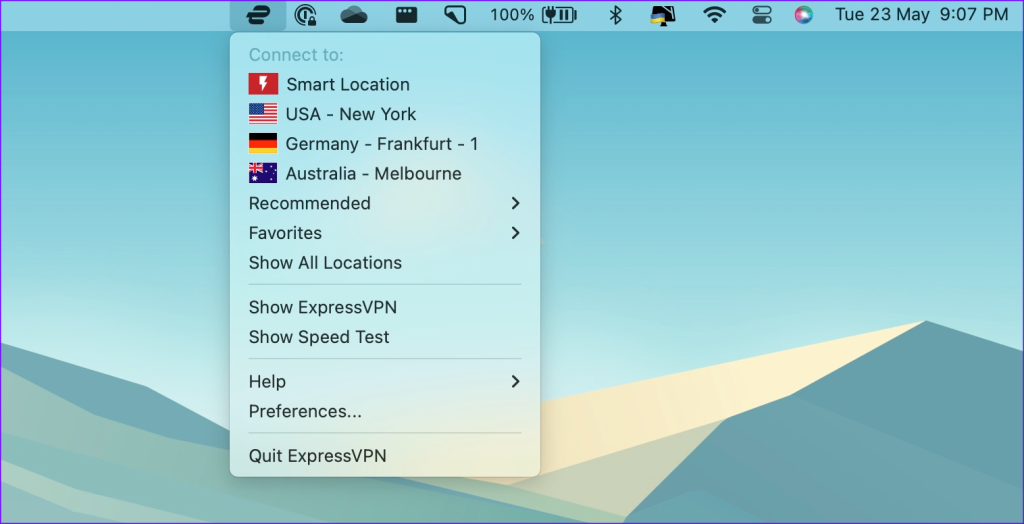1024x524 pixels.
Task: Click the Germany flag icon
Action: (x=263, y=144)
